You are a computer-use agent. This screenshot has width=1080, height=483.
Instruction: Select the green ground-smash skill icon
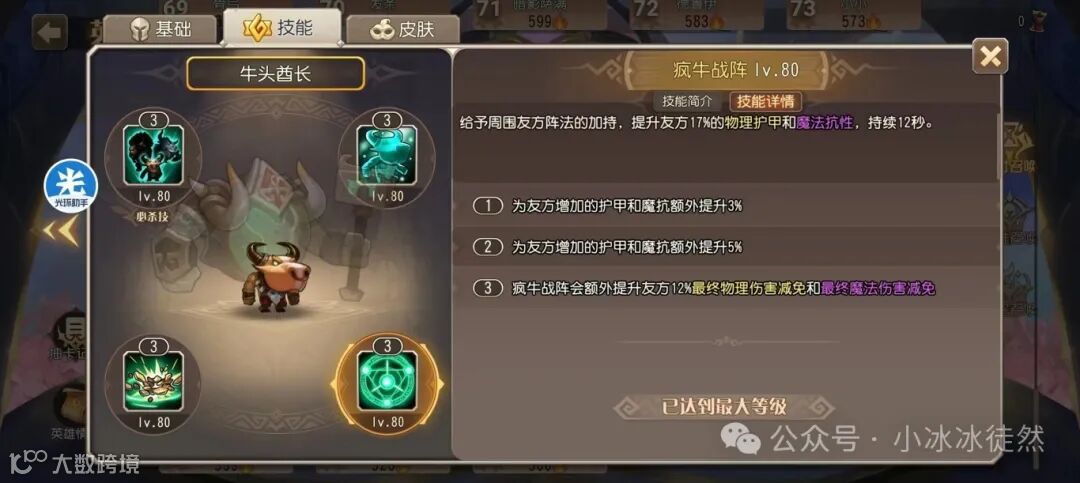click(153, 381)
